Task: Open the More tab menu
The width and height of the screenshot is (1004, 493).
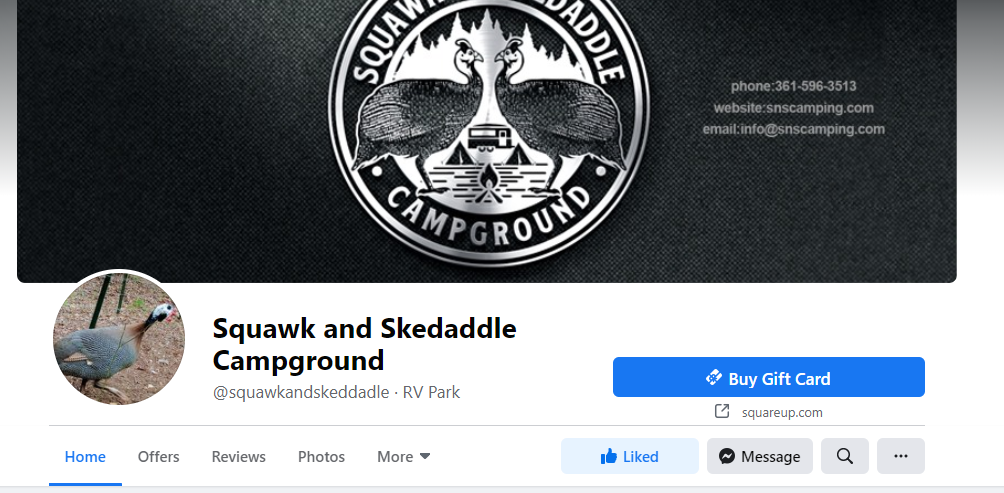Action: click(403, 457)
